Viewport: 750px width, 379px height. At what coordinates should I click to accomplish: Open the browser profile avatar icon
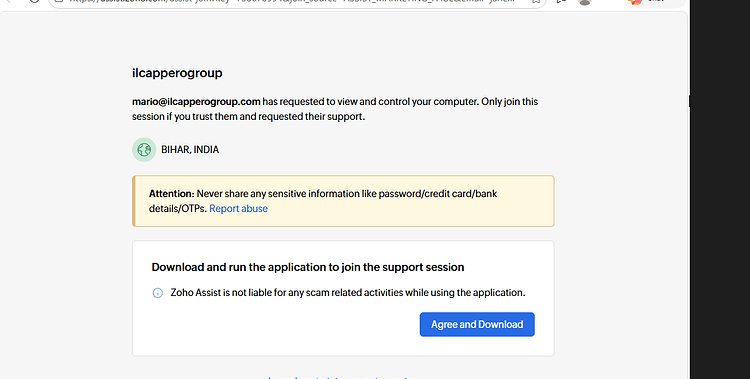click(585, 1)
